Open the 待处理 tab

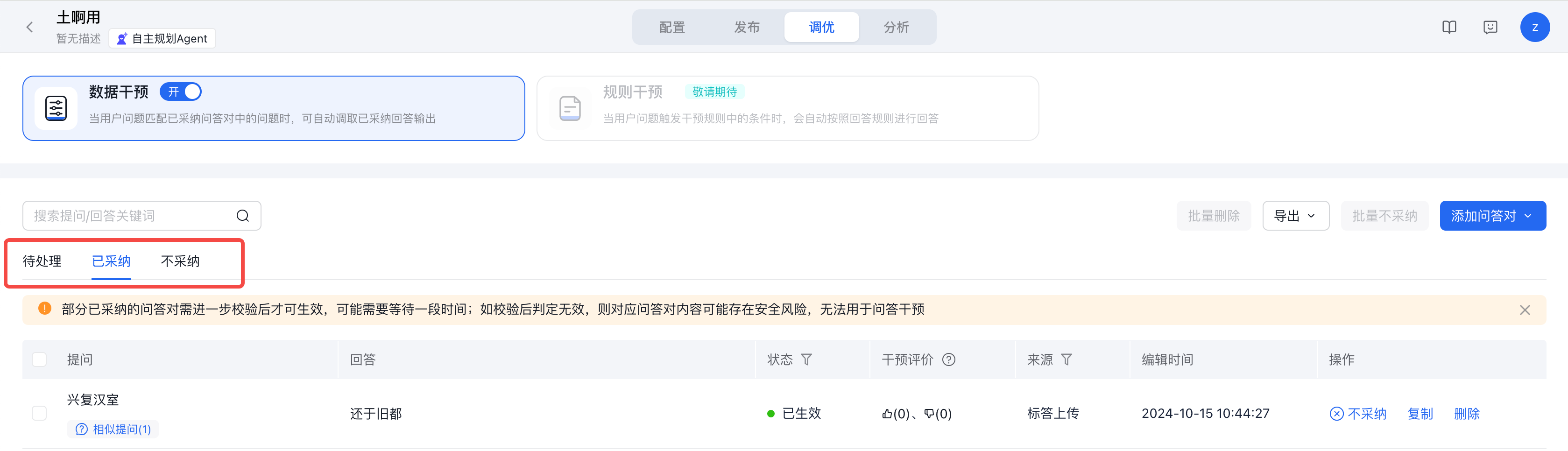pyautogui.click(x=42, y=261)
